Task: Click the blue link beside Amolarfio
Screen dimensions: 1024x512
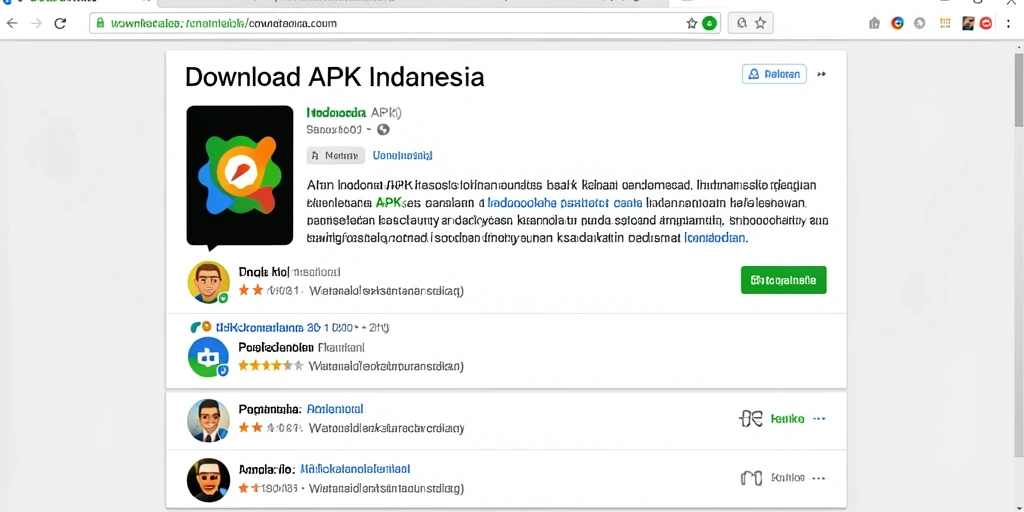Action: click(x=355, y=469)
